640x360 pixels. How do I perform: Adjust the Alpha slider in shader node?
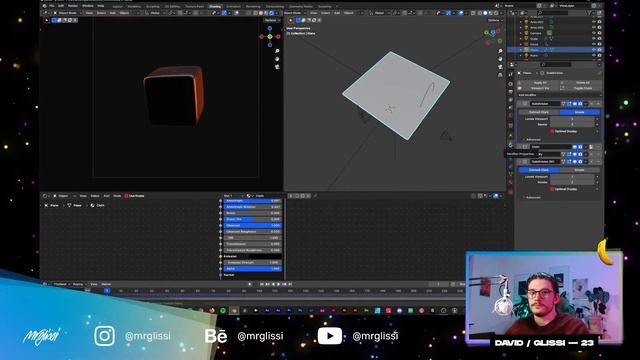tap(253, 269)
